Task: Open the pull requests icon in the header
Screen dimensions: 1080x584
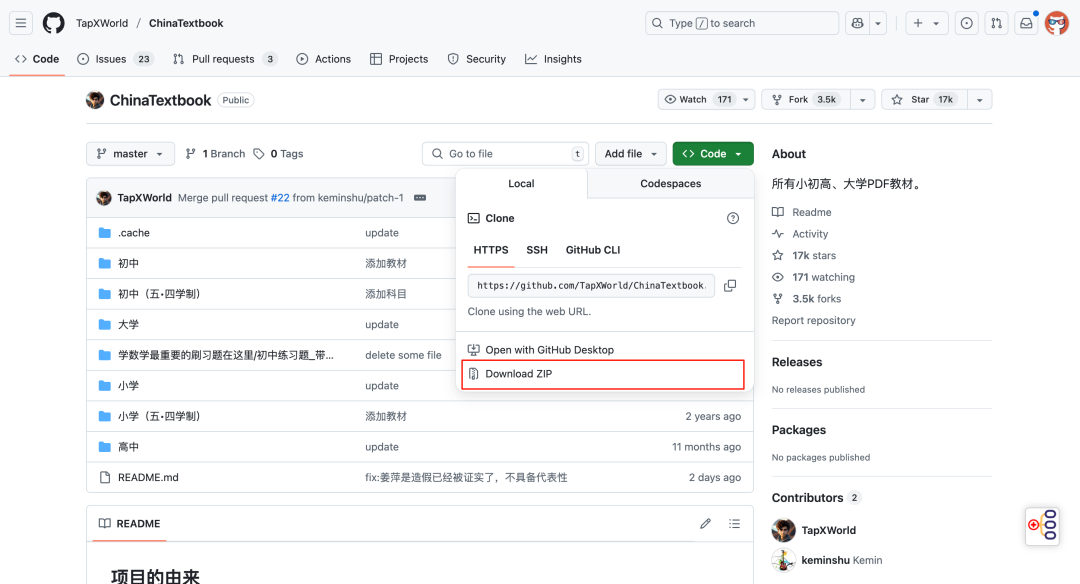Action: [x=996, y=22]
